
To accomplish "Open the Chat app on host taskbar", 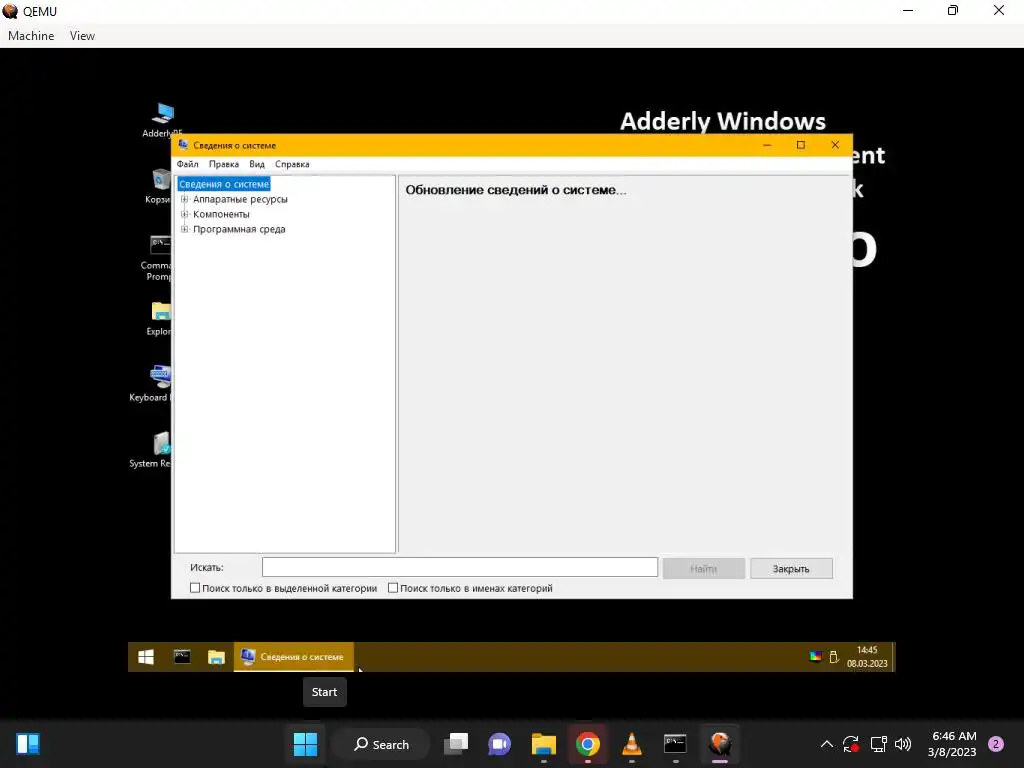I will pyautogui.click(x=500, y=744).
